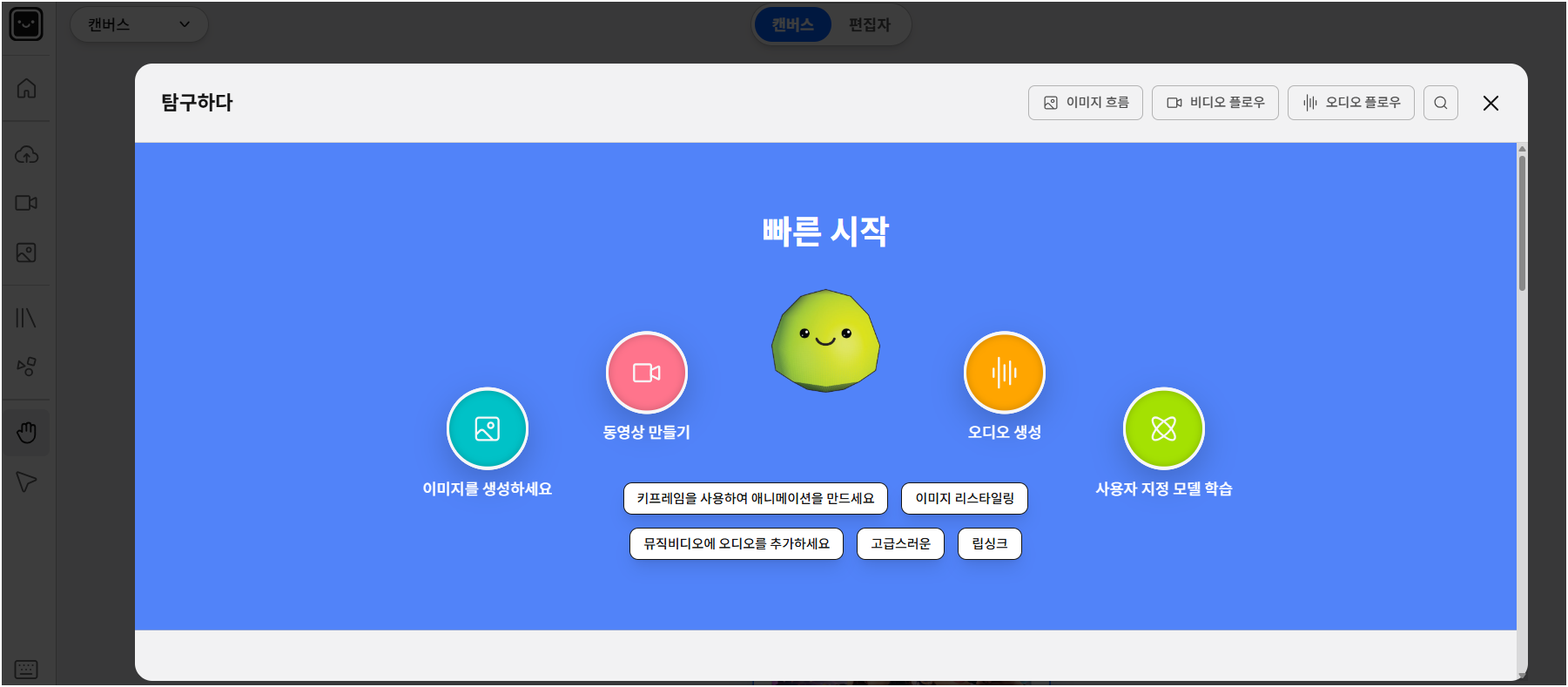Click the app logo in the top-left corner
1568x687 pixels.
pos(26,24)
